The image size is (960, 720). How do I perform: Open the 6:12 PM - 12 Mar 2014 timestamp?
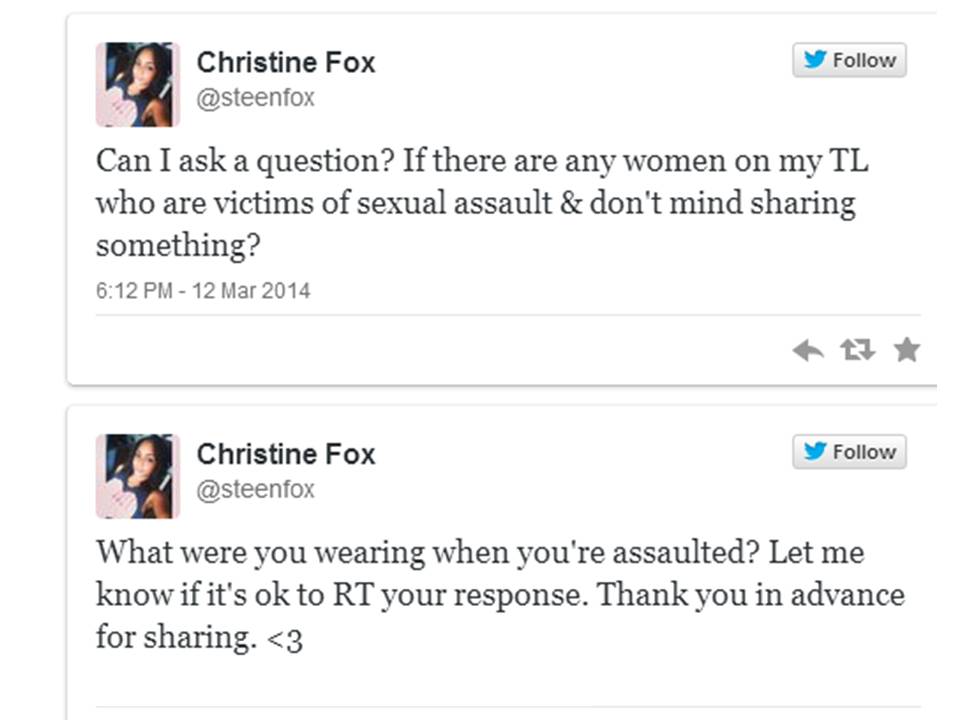pyautogui.click(x=203, y=291)
